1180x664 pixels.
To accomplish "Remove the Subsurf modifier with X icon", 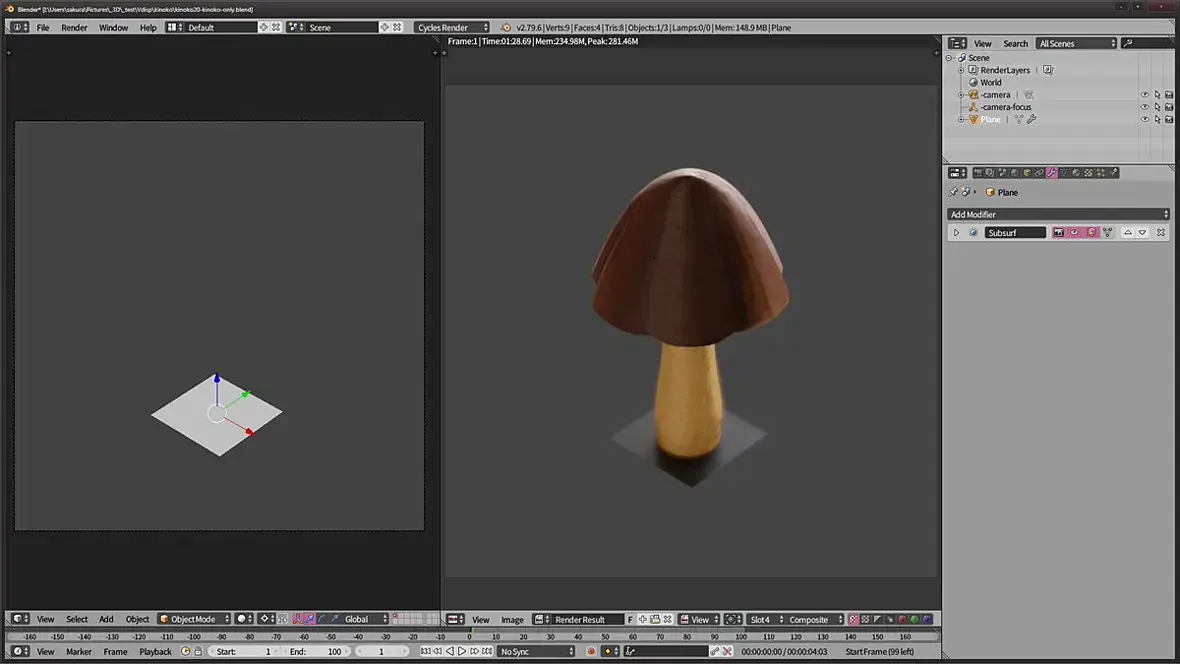I will click(x=1160, y=232).
